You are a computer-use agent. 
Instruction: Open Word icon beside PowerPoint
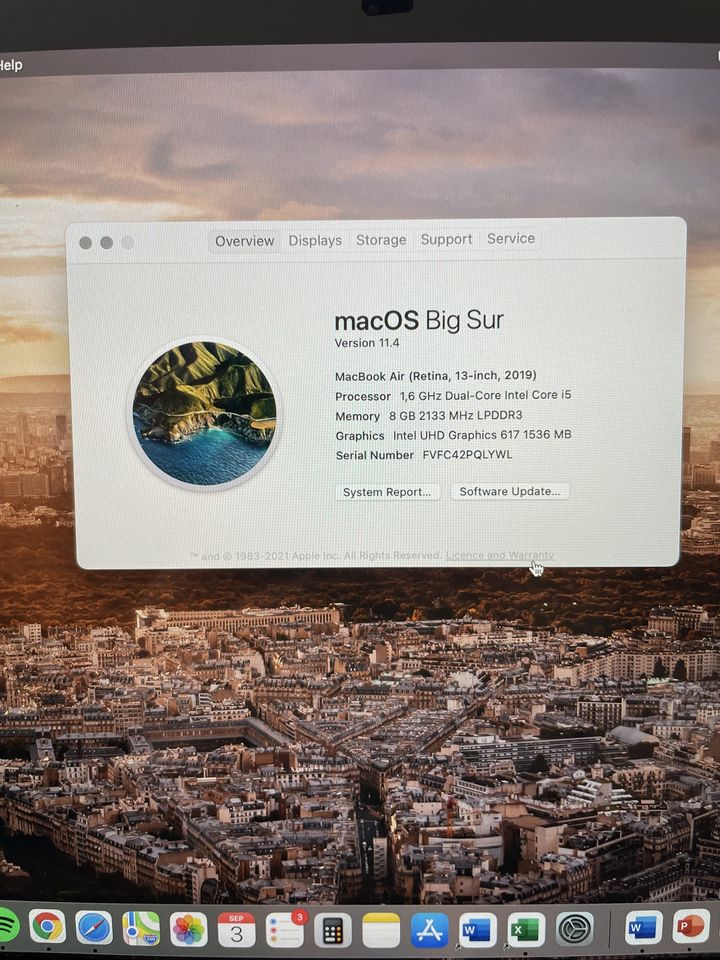(x=643, y=928)
